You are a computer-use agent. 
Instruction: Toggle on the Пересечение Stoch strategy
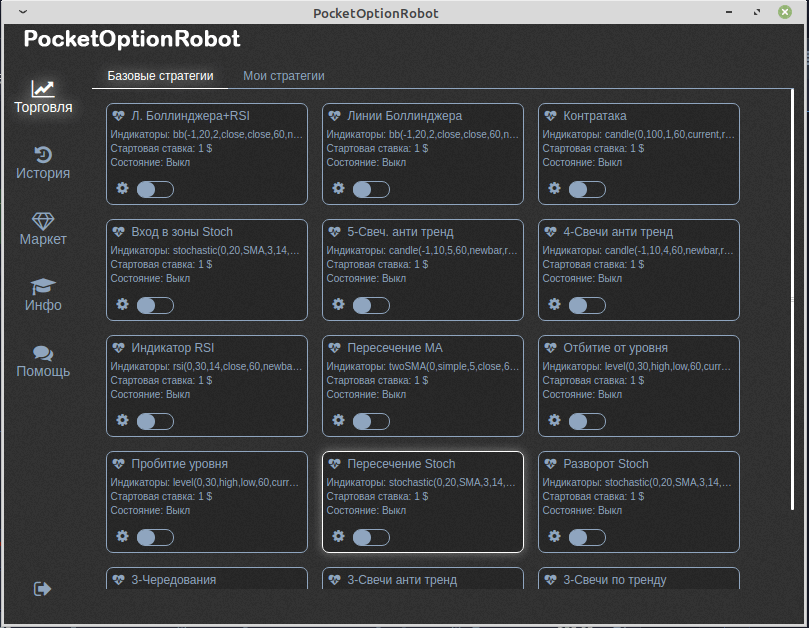pyautogui.click(x=371, y=537)
